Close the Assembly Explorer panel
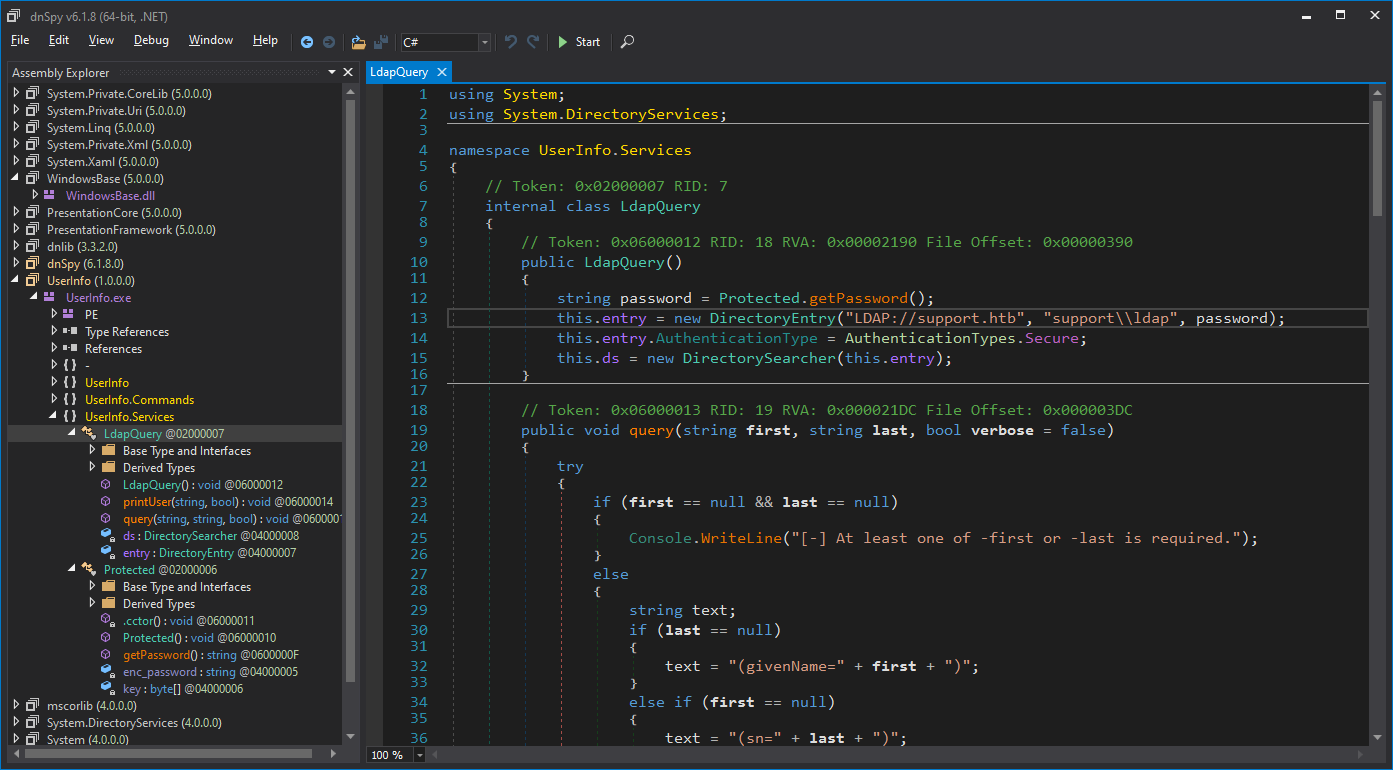The width and height of the screenshot is (1393, 770). point(348,72)
